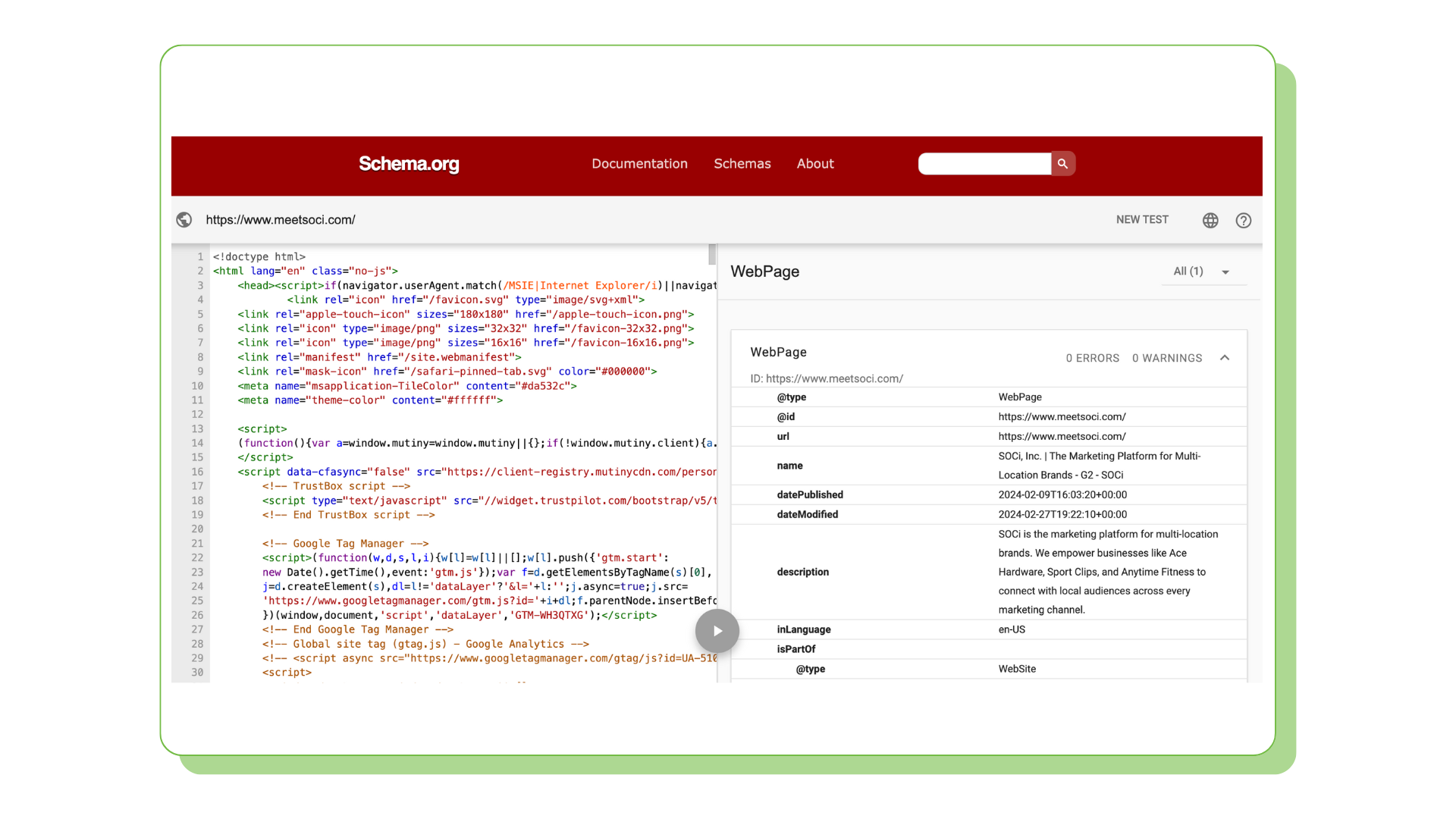
Task: Click the code panel scrollbar thumb
Action: pyautogui.click(x=712, y=255)
